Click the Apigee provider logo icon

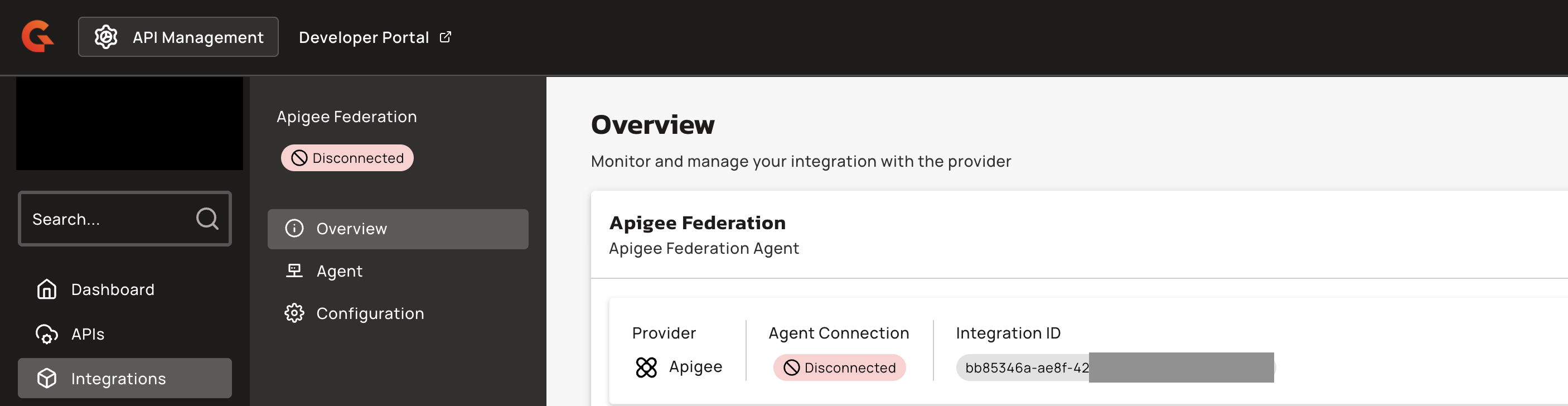pyautogui.click(x=646, y=367)
